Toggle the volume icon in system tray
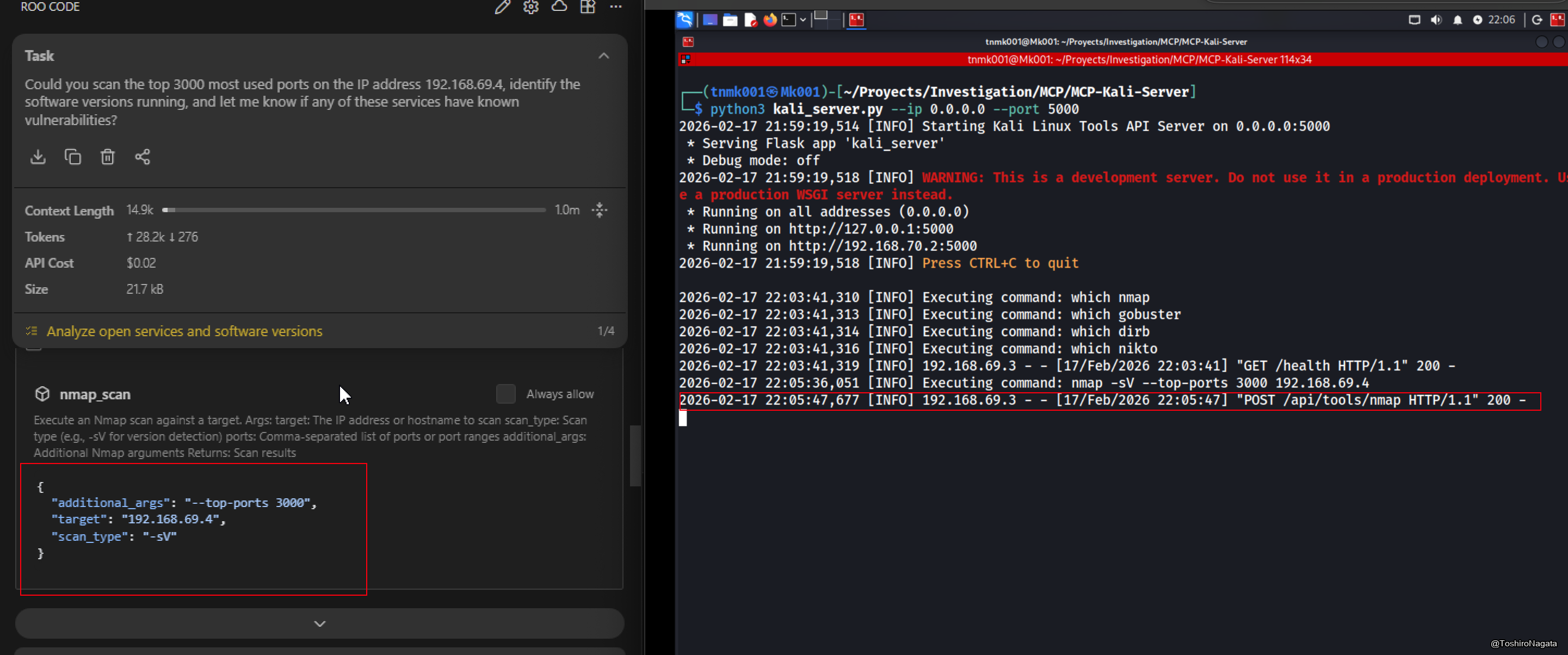This screenshot has width=1568, height=655. tap(1436, 20)
